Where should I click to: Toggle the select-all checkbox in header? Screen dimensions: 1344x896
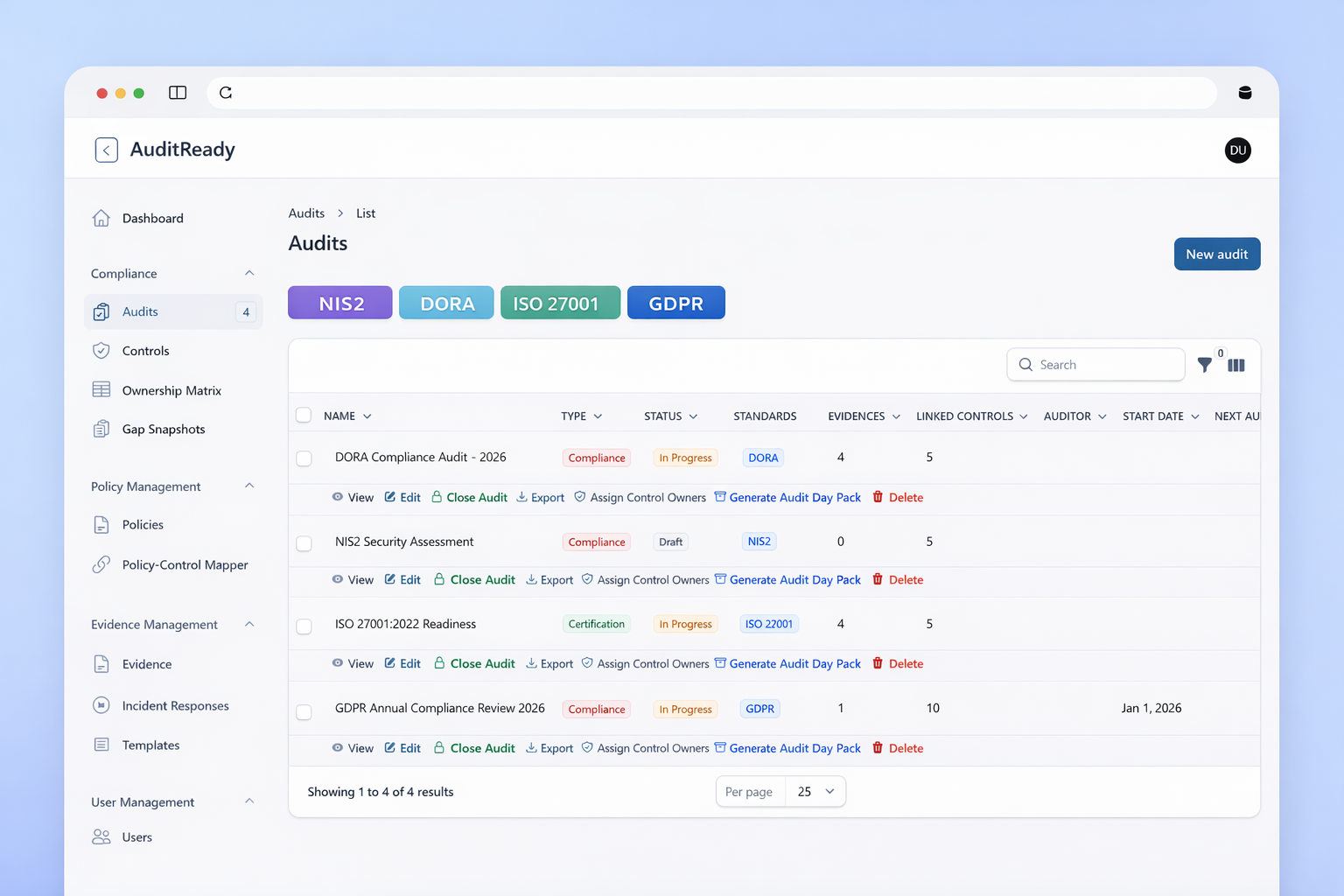(x=304, y=416)
